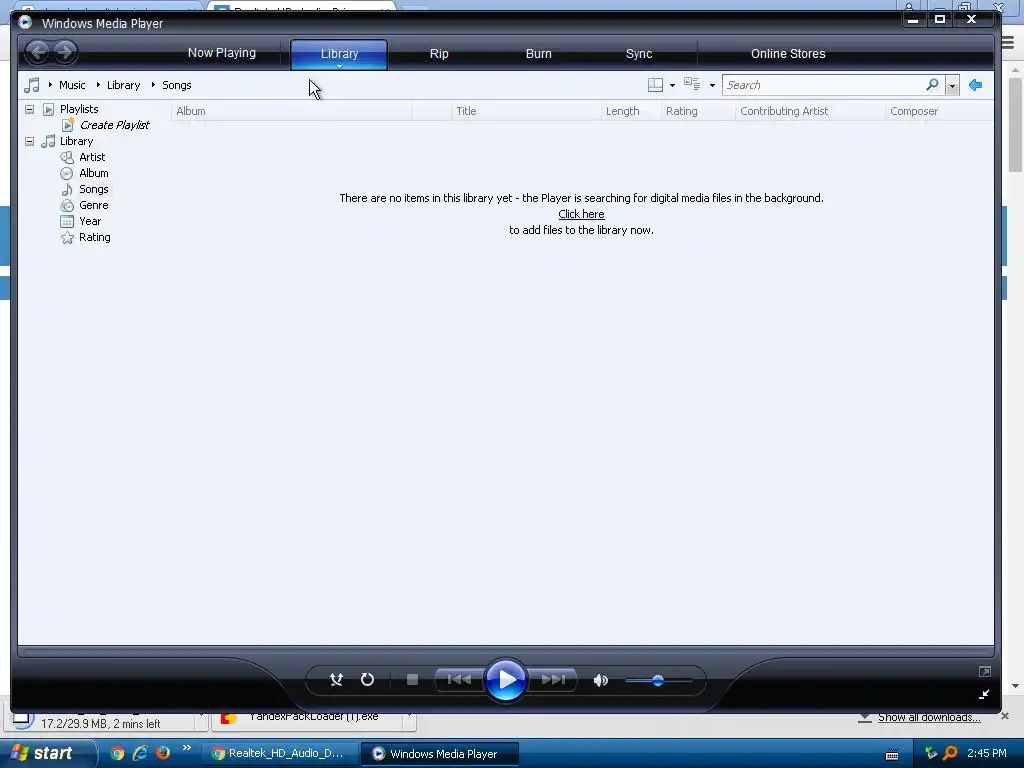Switch to compact mode icon
1024x768 pixels.
tap(984, 694)
